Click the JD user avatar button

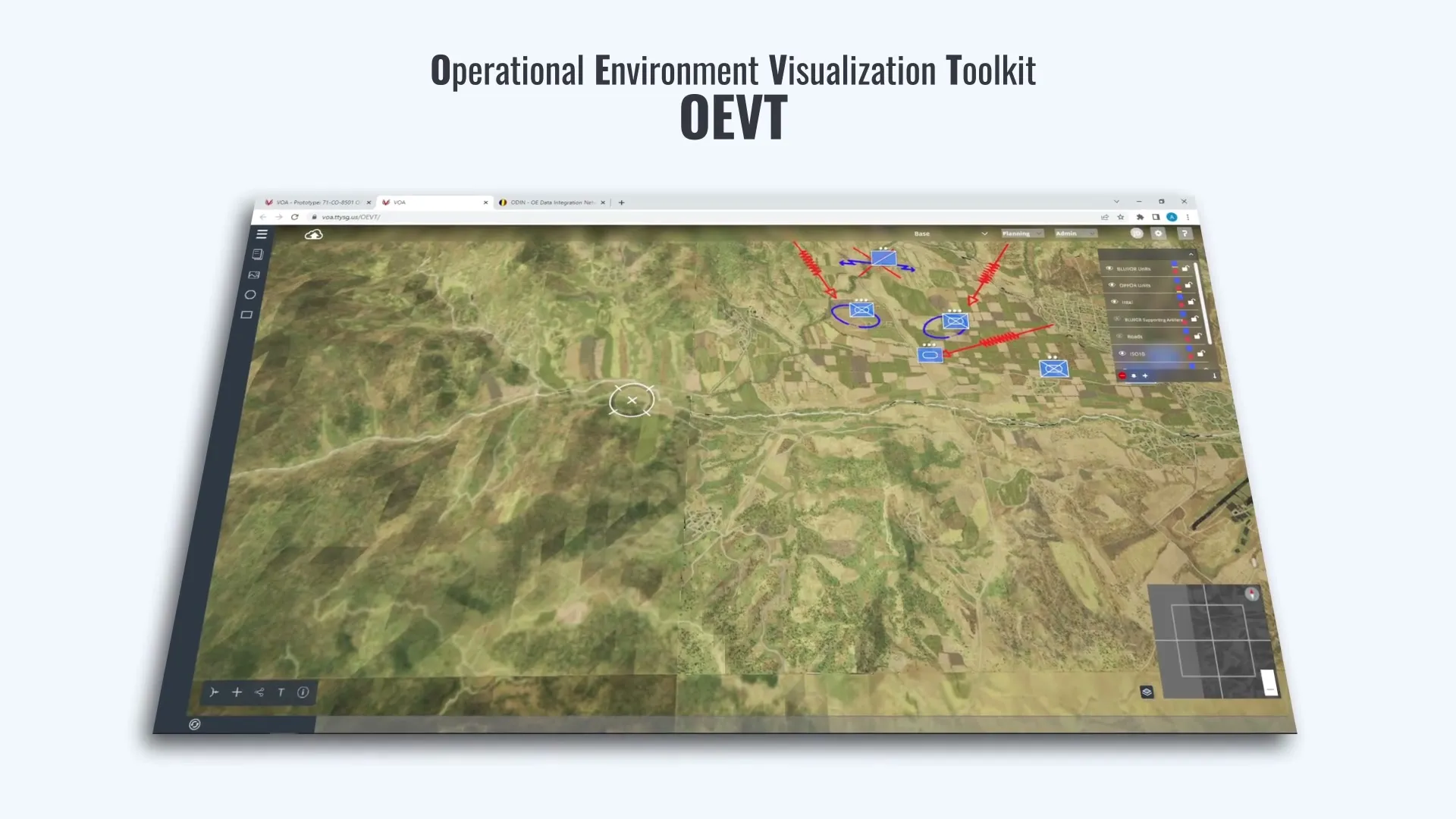tap(1137, 234)
